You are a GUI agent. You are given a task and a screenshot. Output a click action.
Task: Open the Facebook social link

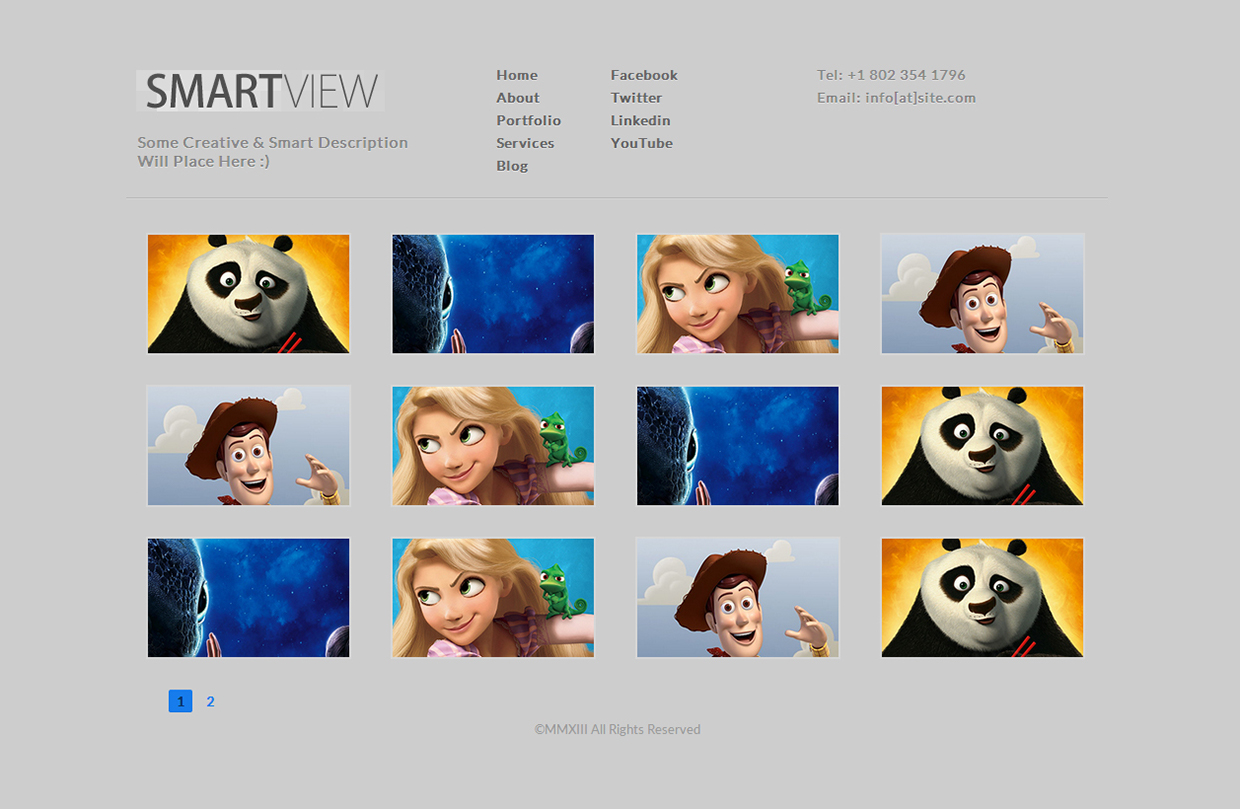click(644, 75)
